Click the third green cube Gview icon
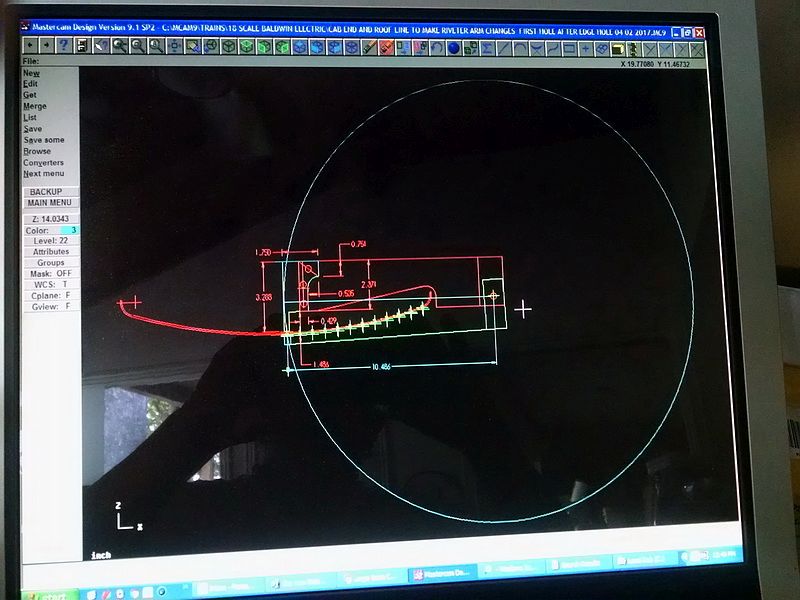Screen dimensions: 800x600 tap(283, 47)
